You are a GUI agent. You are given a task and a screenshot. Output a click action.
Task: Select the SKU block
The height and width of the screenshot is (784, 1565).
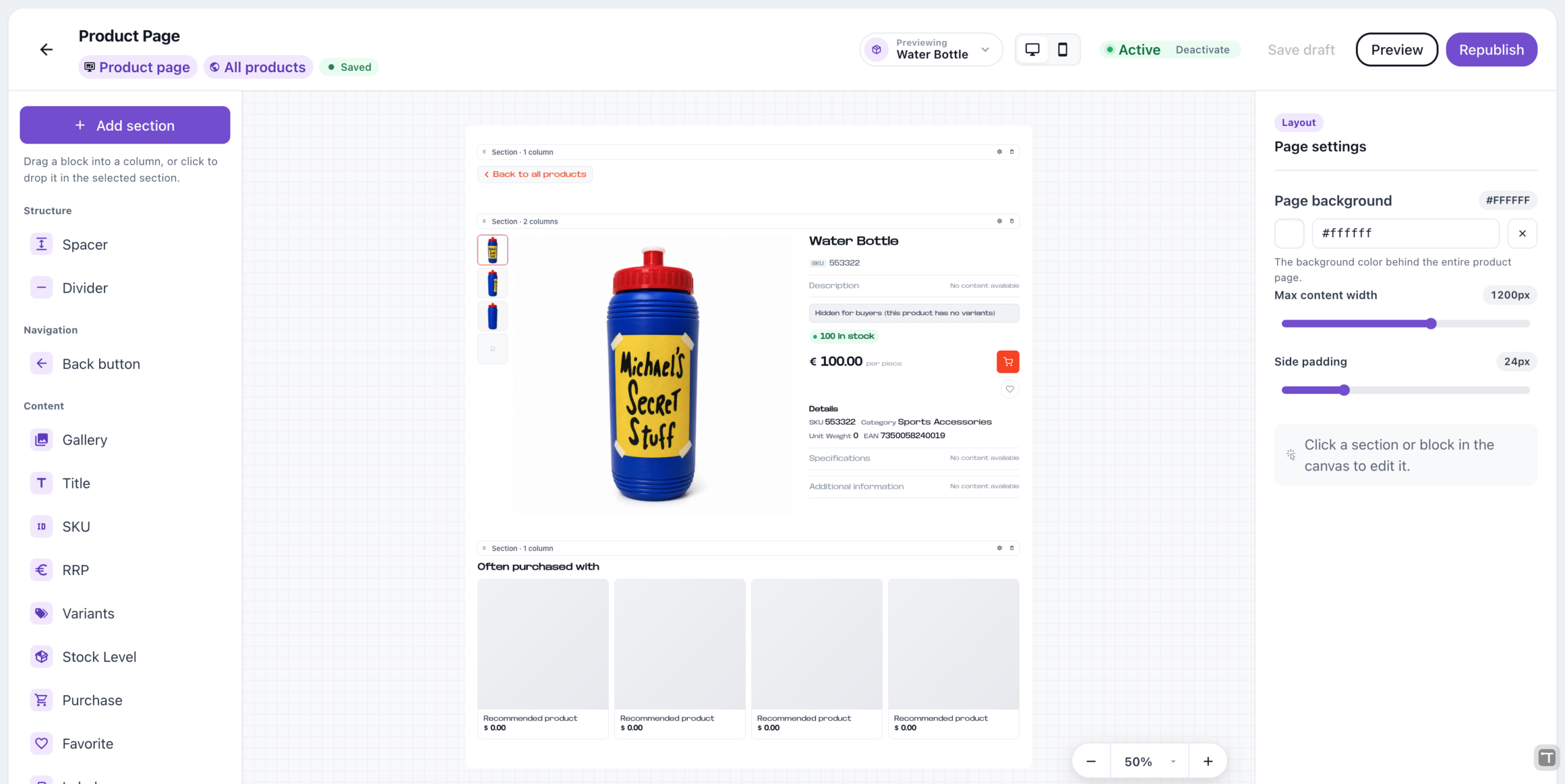coord(125,526)
